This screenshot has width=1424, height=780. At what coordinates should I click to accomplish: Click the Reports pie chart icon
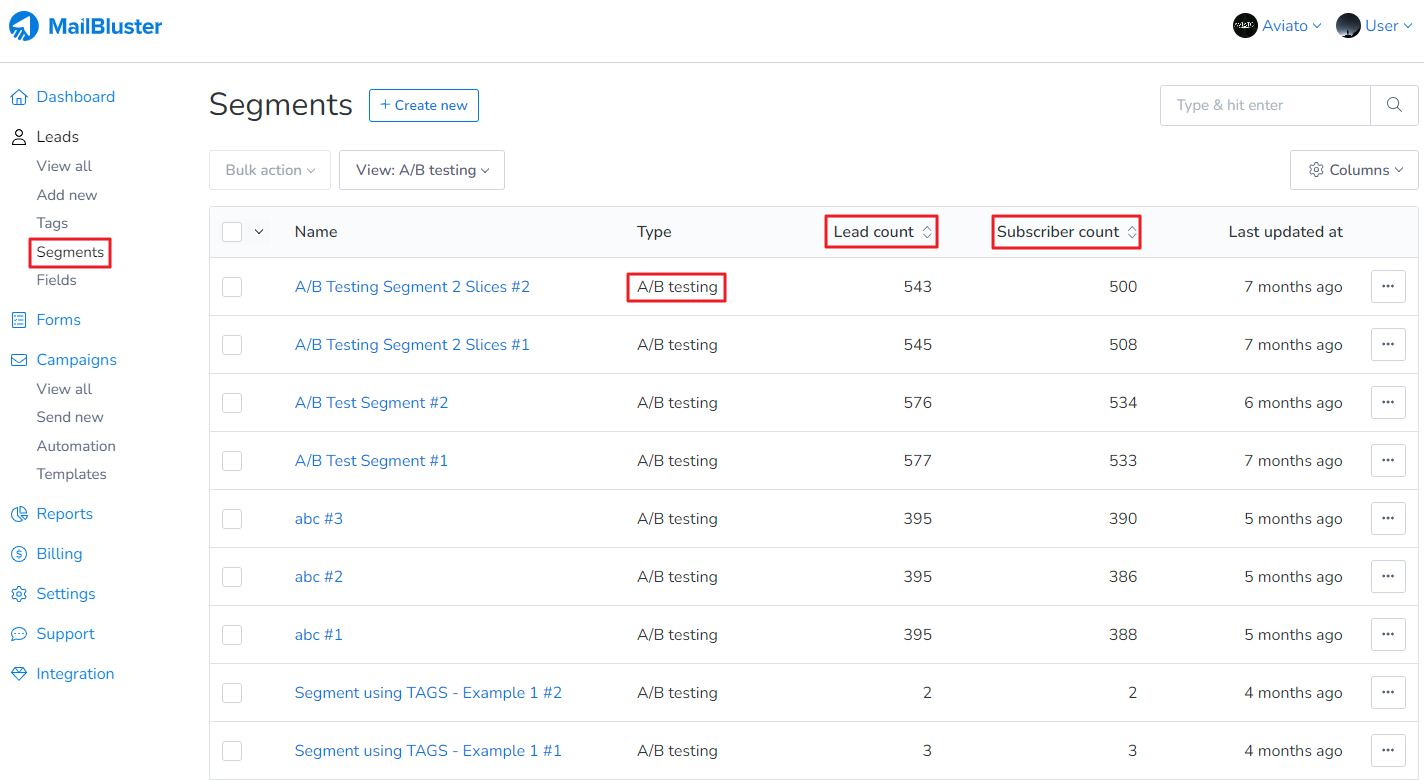coord(18,514)
